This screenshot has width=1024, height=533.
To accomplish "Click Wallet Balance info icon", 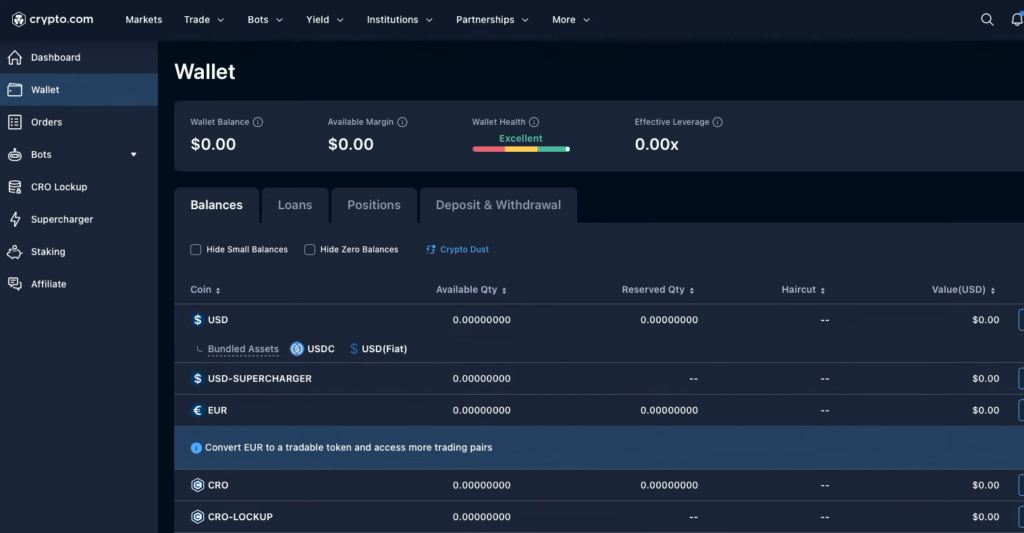I will [x=258, y=122].
